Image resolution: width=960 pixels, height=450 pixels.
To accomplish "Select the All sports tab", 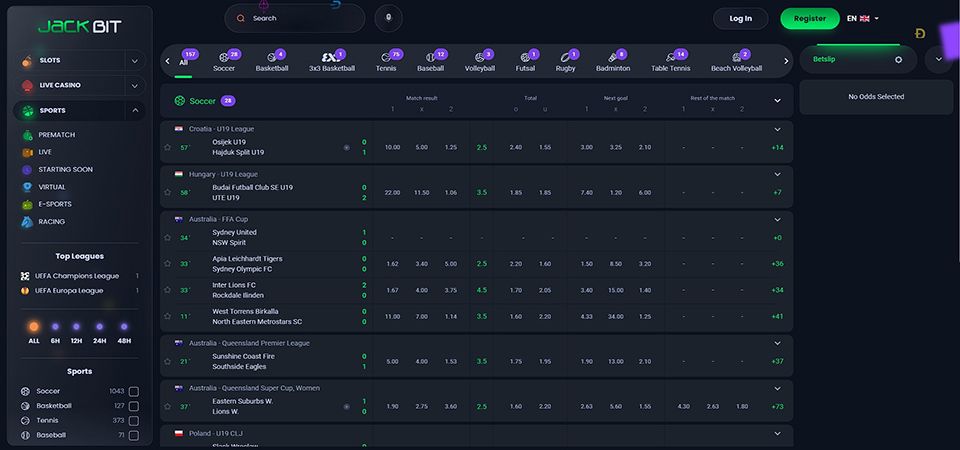I will point(184,61).
